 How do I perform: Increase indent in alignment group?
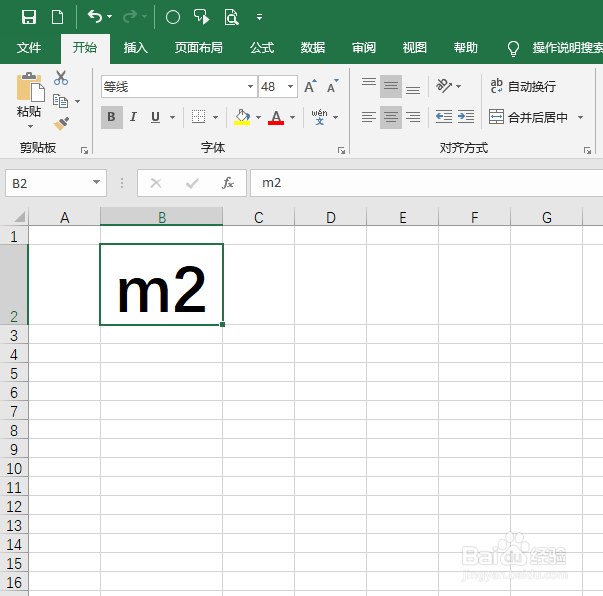[x=466, y=117]
